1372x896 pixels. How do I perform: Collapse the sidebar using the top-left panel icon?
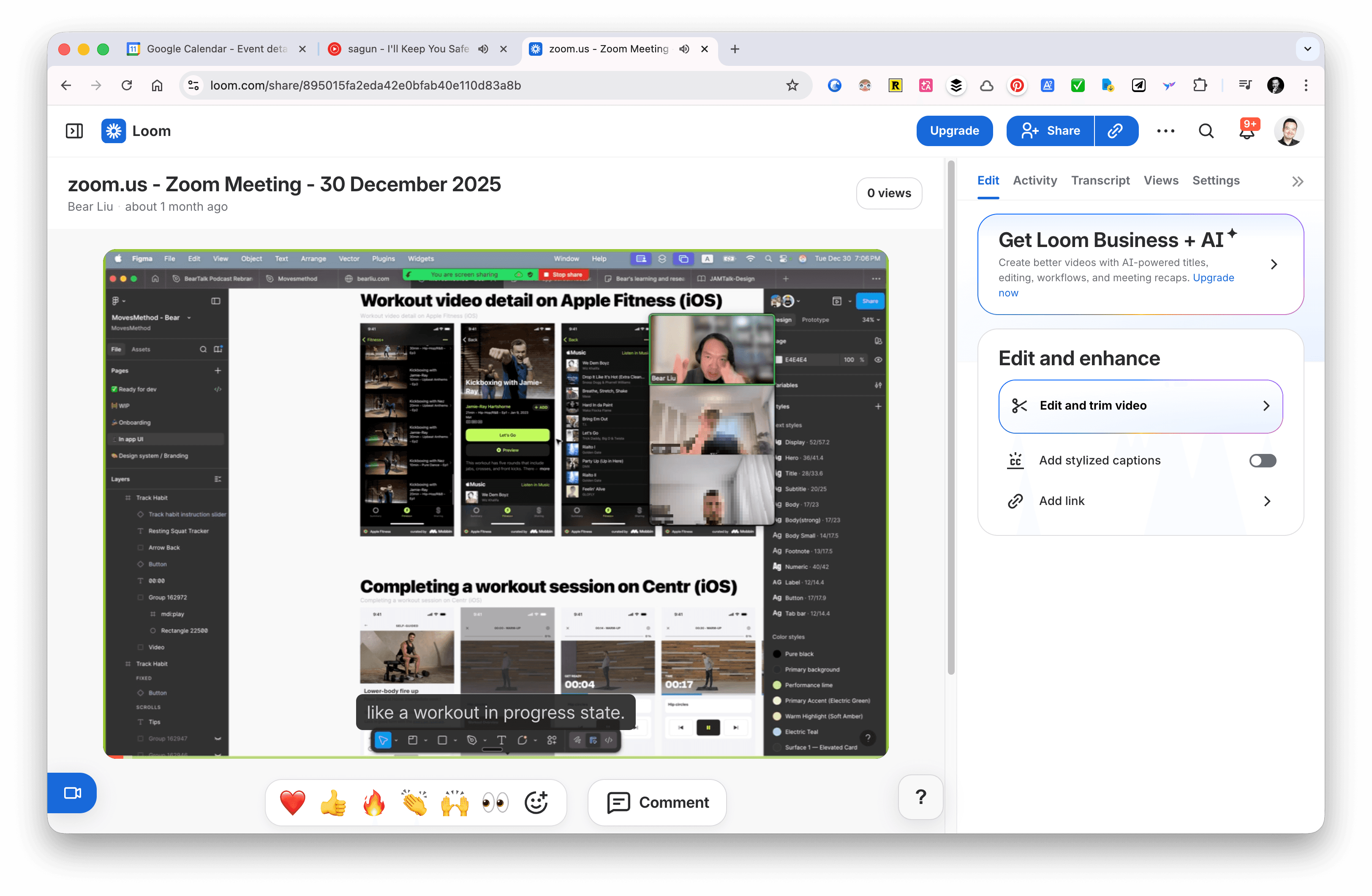click(74, 131)
